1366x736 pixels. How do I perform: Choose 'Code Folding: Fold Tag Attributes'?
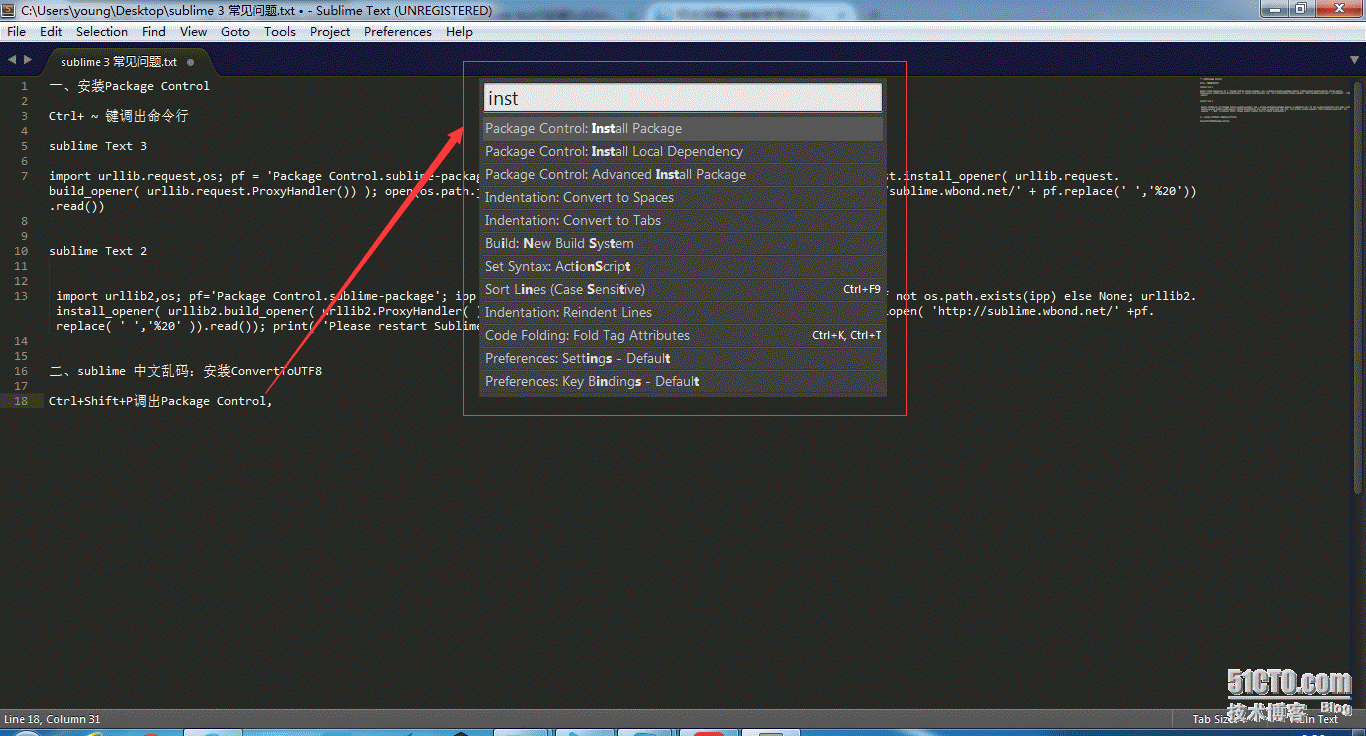click(683, 335)
